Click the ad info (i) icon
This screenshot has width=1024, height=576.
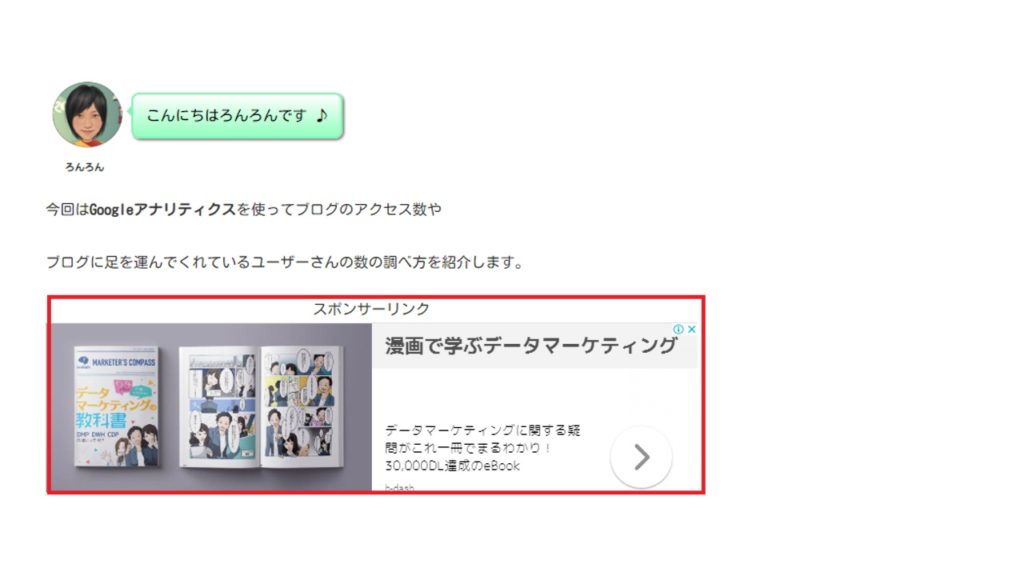pos(679,330)
